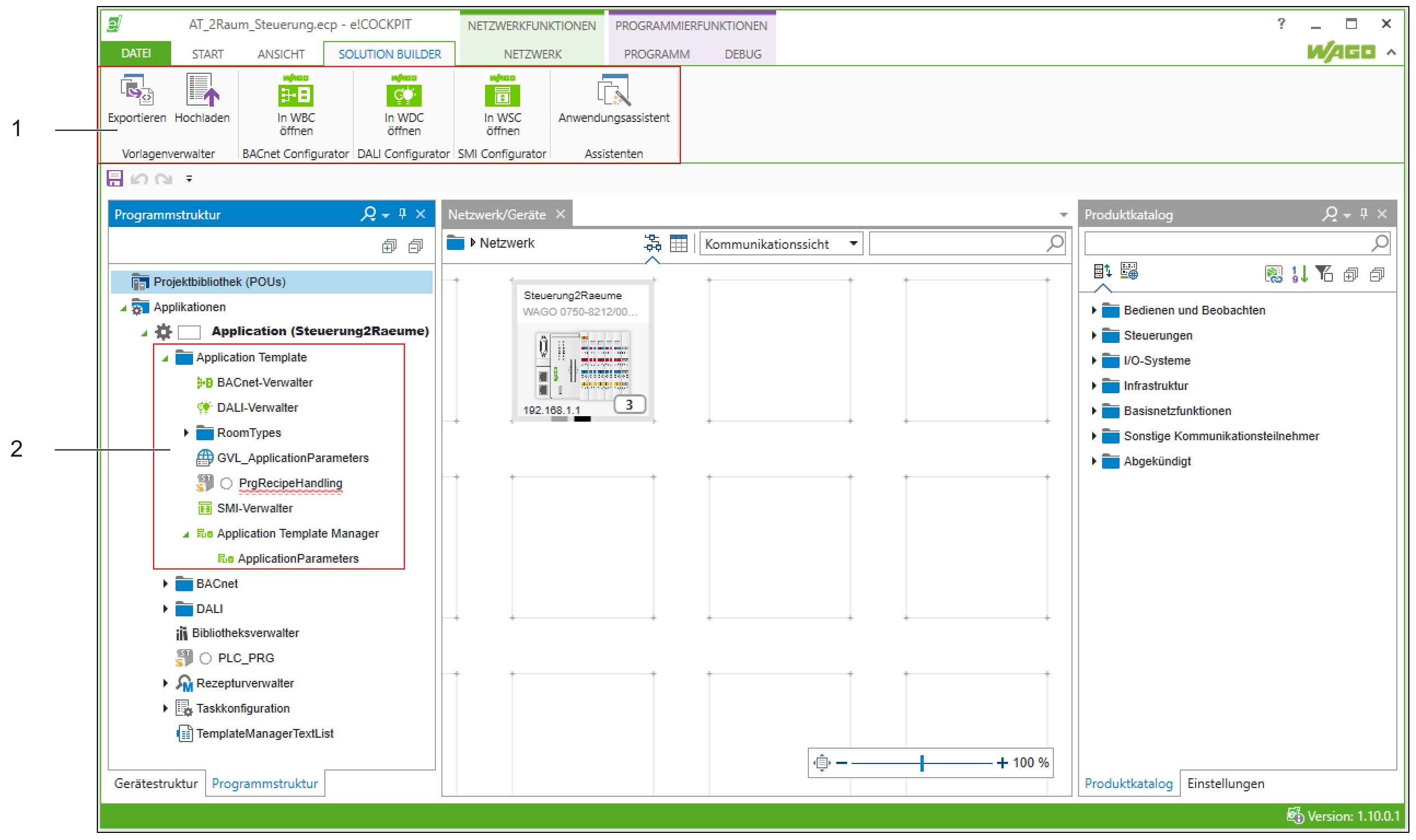Click the first Produktkatalog view icon with arrows
The height and width of the screenshot is (840, 1416).
tap(1102, 272)
